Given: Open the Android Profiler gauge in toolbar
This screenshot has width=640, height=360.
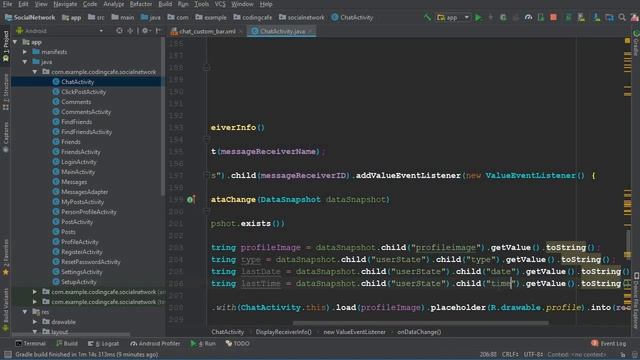Looking at the screenshot, I should [x=528, y=18].
